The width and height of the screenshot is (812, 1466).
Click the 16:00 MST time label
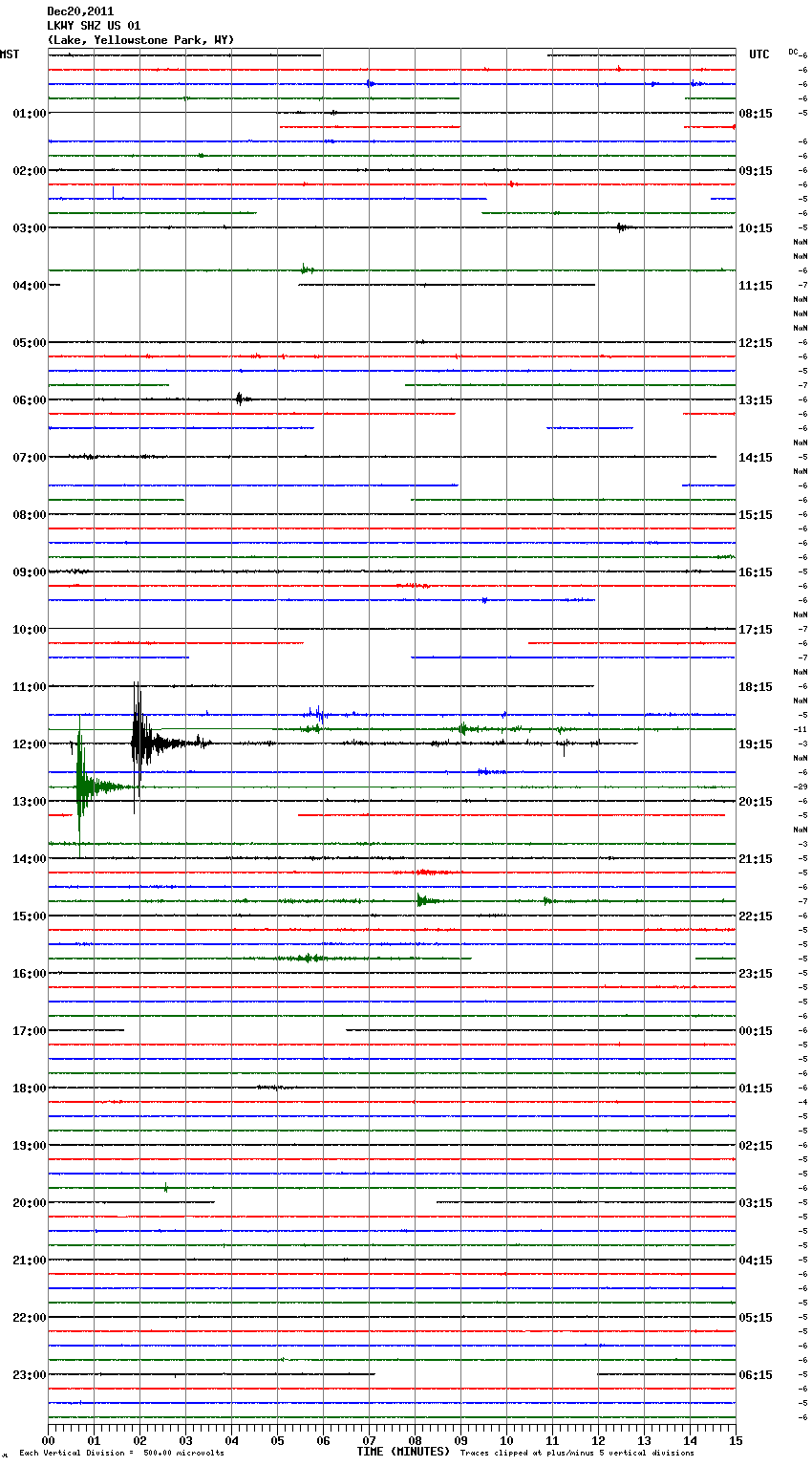(x=30, y=974)
